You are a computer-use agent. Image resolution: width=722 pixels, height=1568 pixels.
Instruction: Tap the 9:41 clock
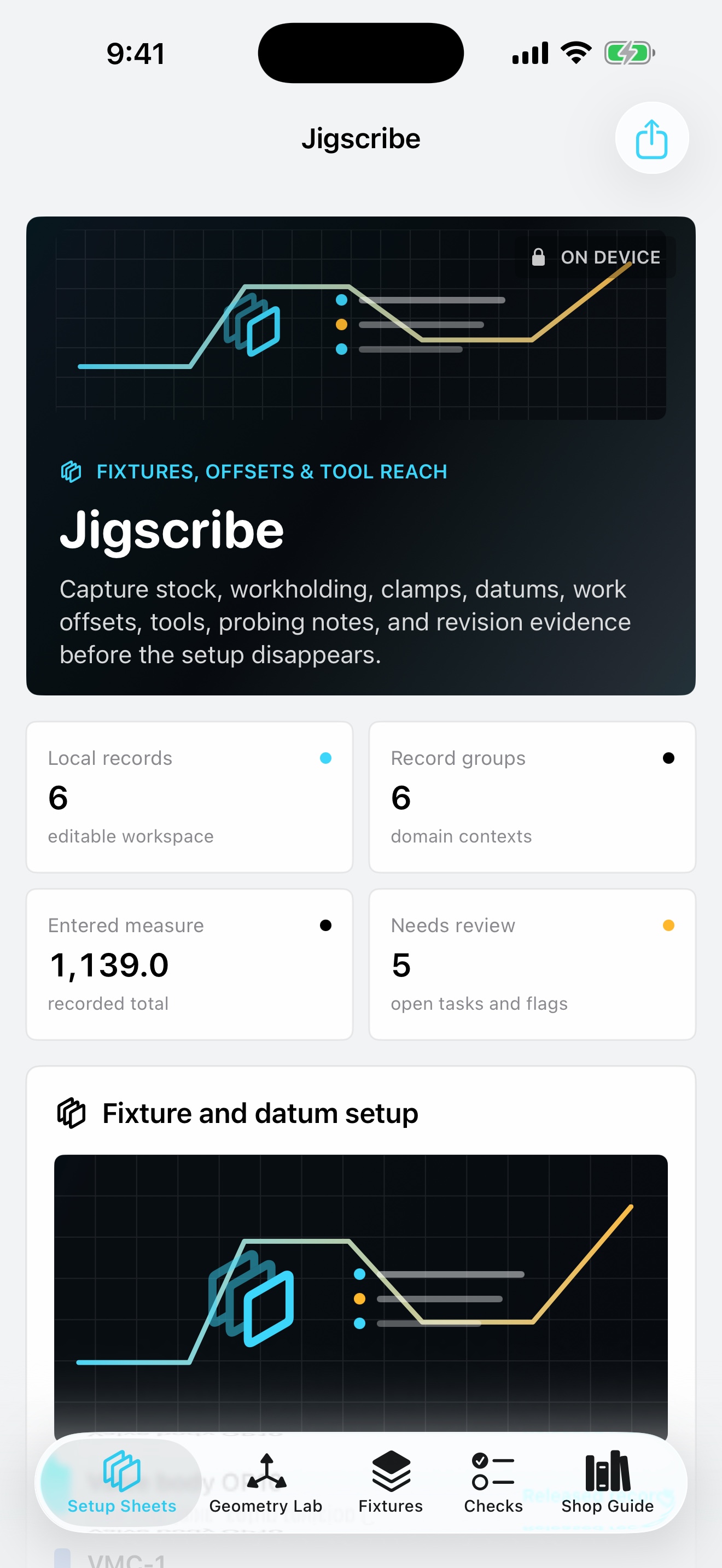pos(136,54)
